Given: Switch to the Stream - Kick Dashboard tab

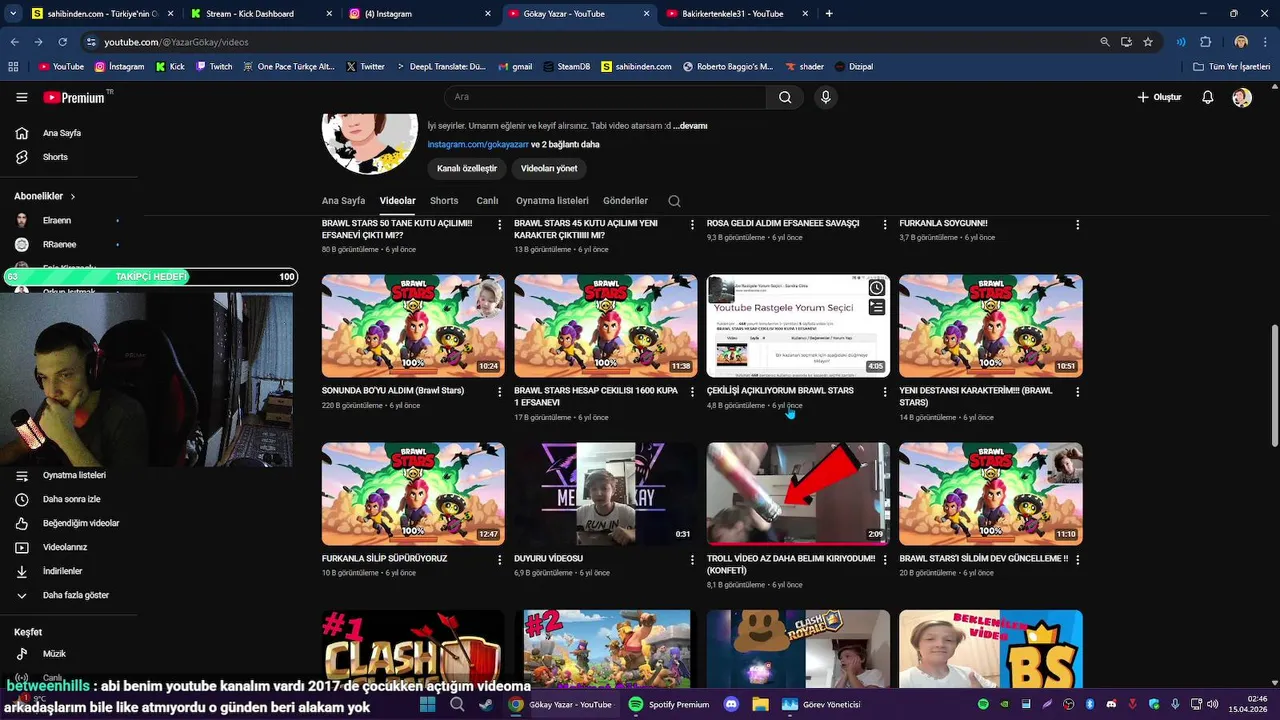Looking at the screenshot, I should [250, 14].
